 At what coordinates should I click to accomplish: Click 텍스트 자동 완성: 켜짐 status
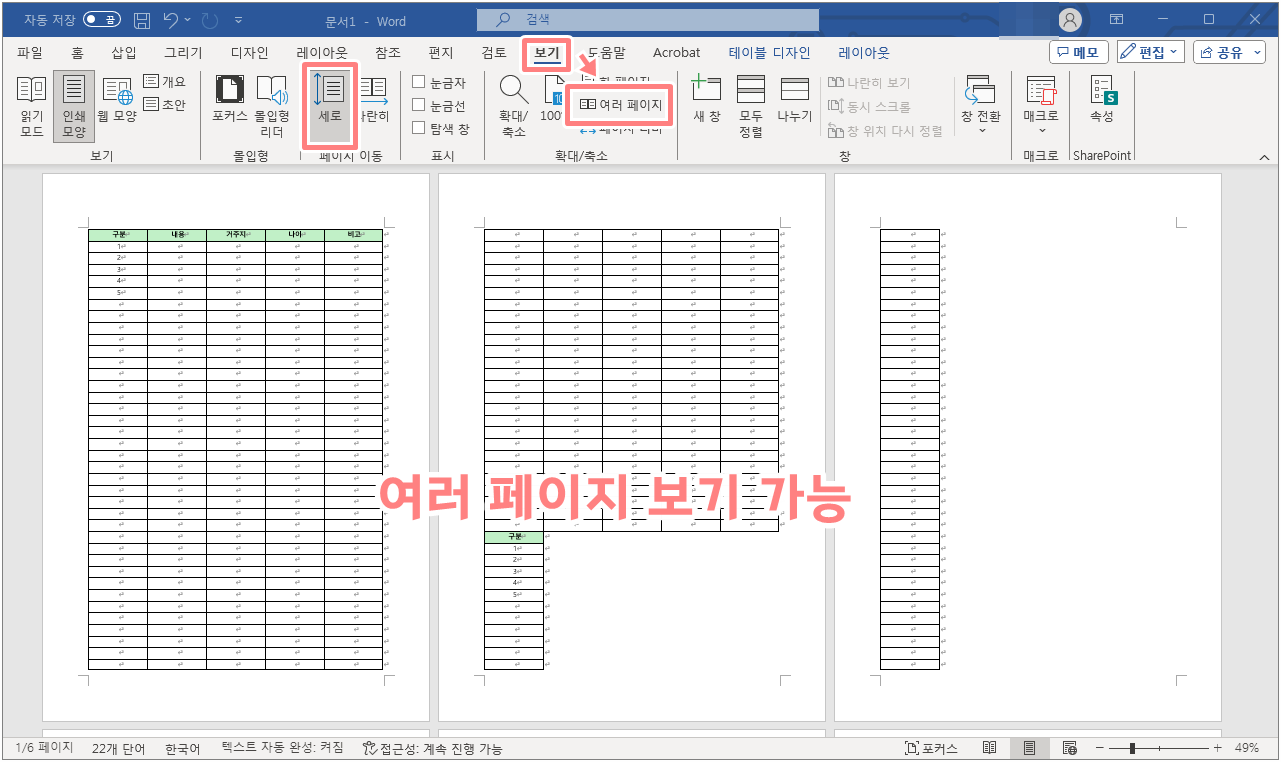[282, 748]
